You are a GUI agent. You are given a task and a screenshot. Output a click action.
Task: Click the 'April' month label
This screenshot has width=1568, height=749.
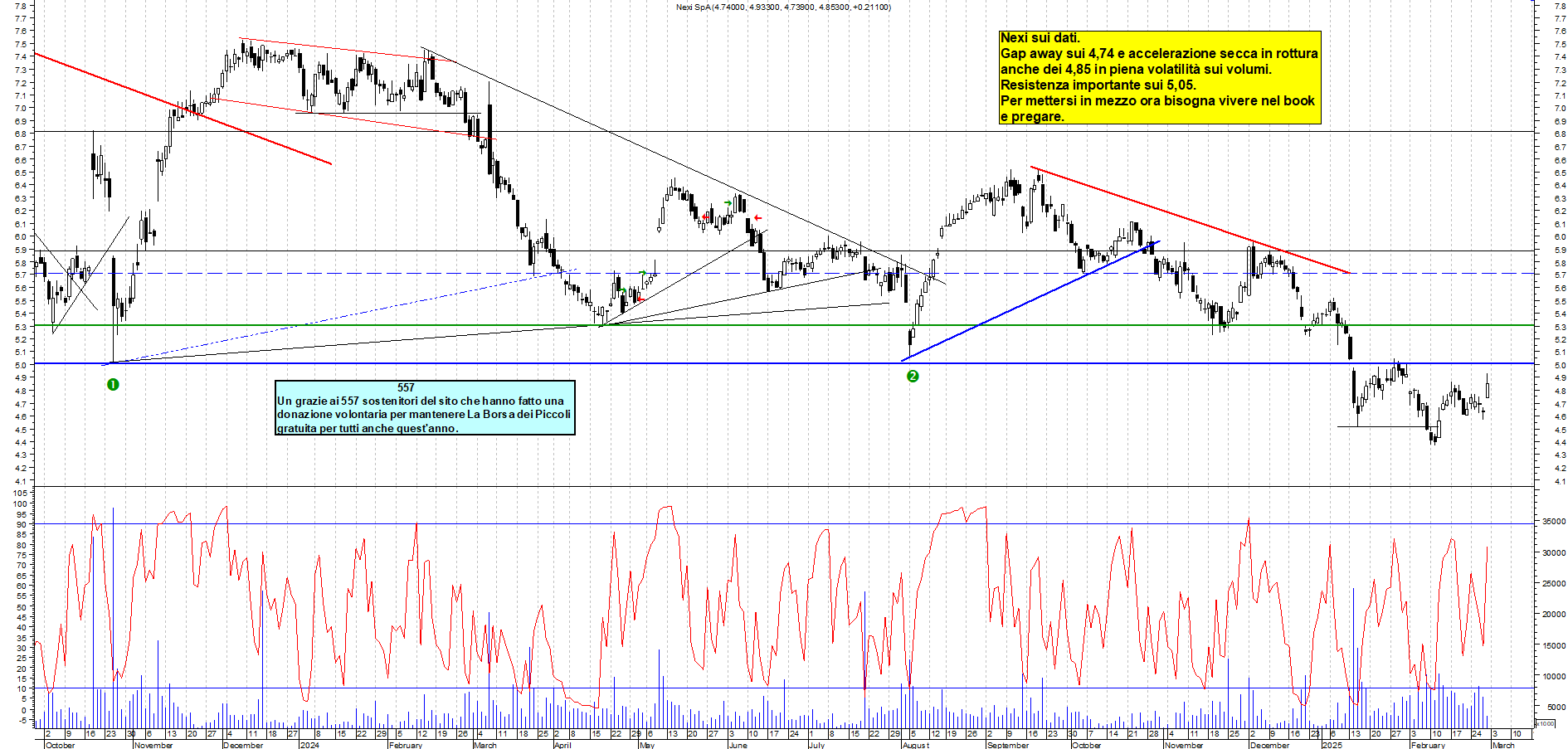(562, 745)
